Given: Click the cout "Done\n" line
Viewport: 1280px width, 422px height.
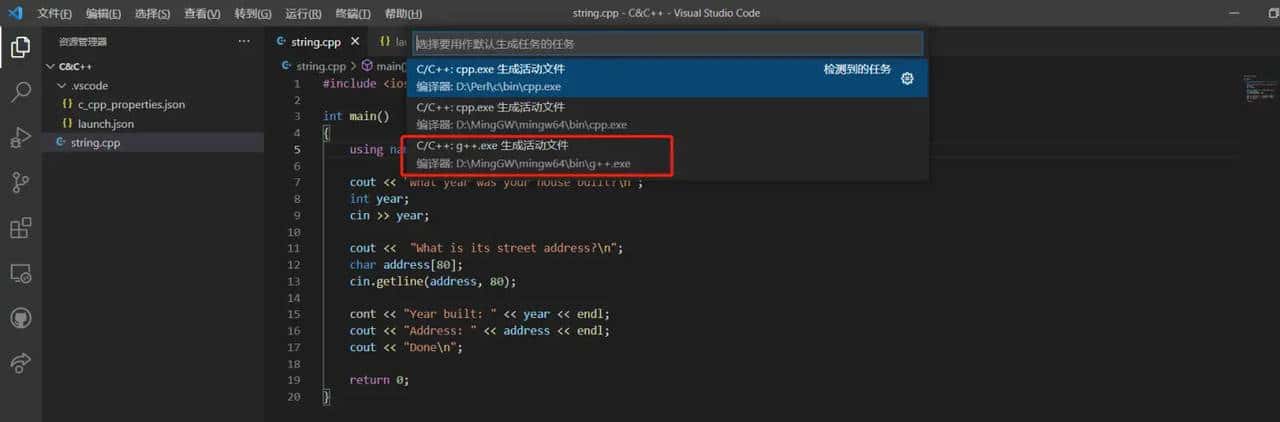Looking at the screenshot, I should coord(407,347).
